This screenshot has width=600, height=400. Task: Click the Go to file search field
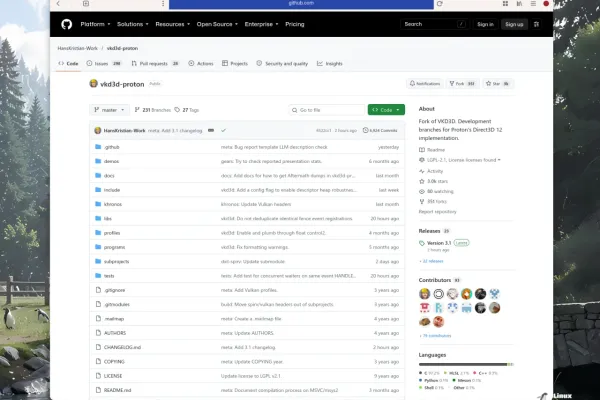tap(326, 110)
